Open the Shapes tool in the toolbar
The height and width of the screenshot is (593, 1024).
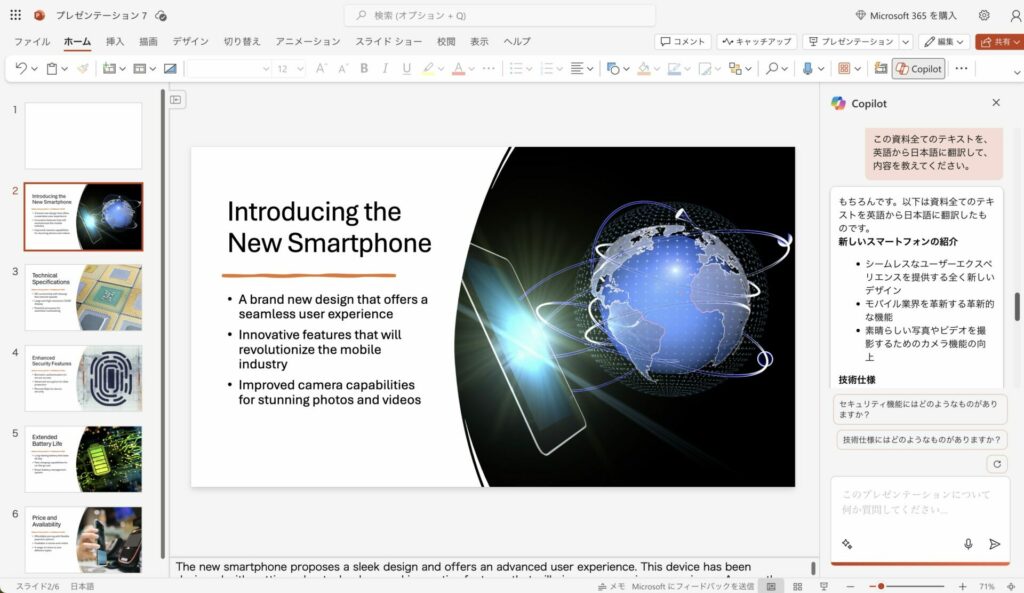click(x=612, y=69)
